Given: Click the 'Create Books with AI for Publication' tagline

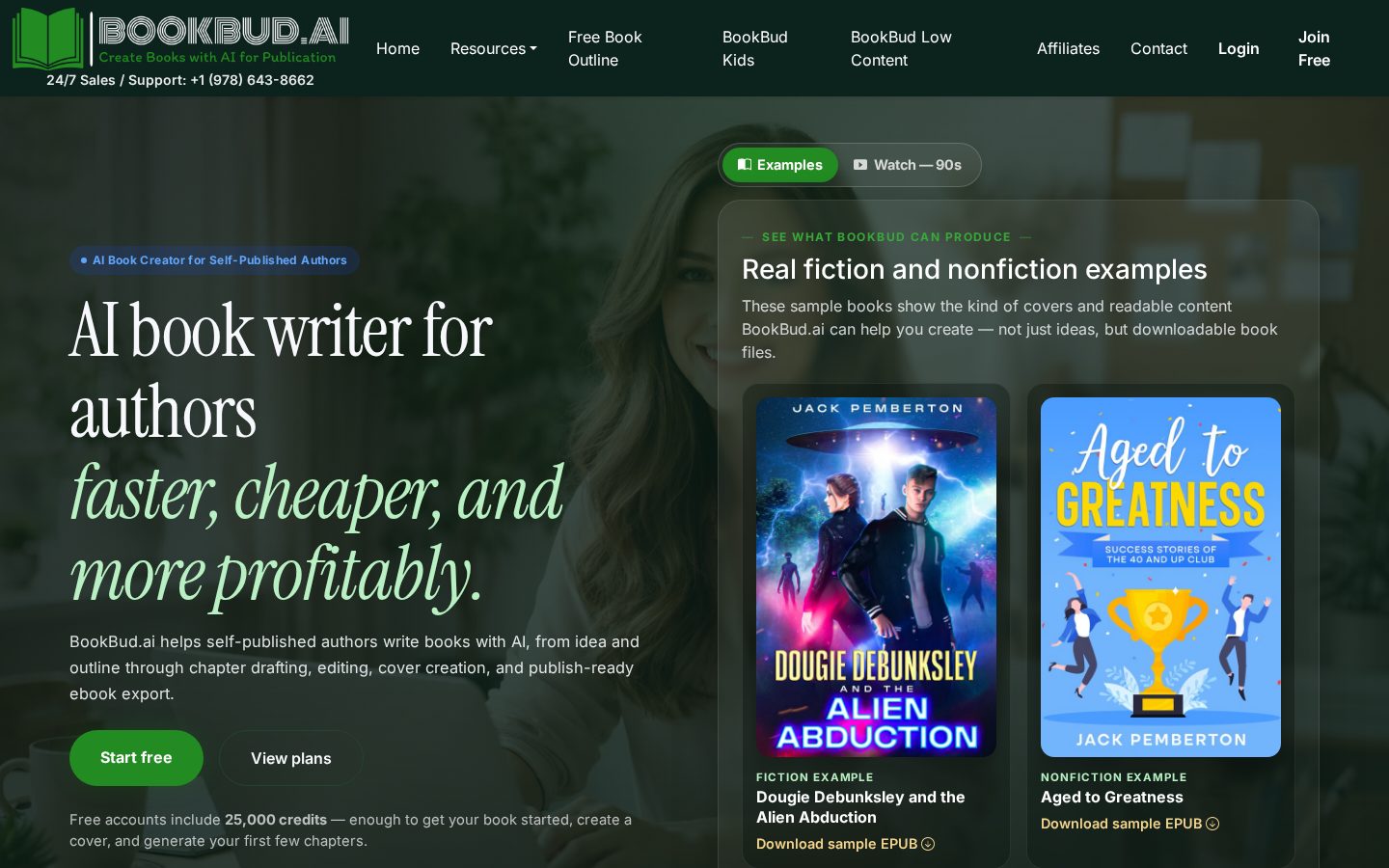Looking at the screenshot, I should (217, 57).
